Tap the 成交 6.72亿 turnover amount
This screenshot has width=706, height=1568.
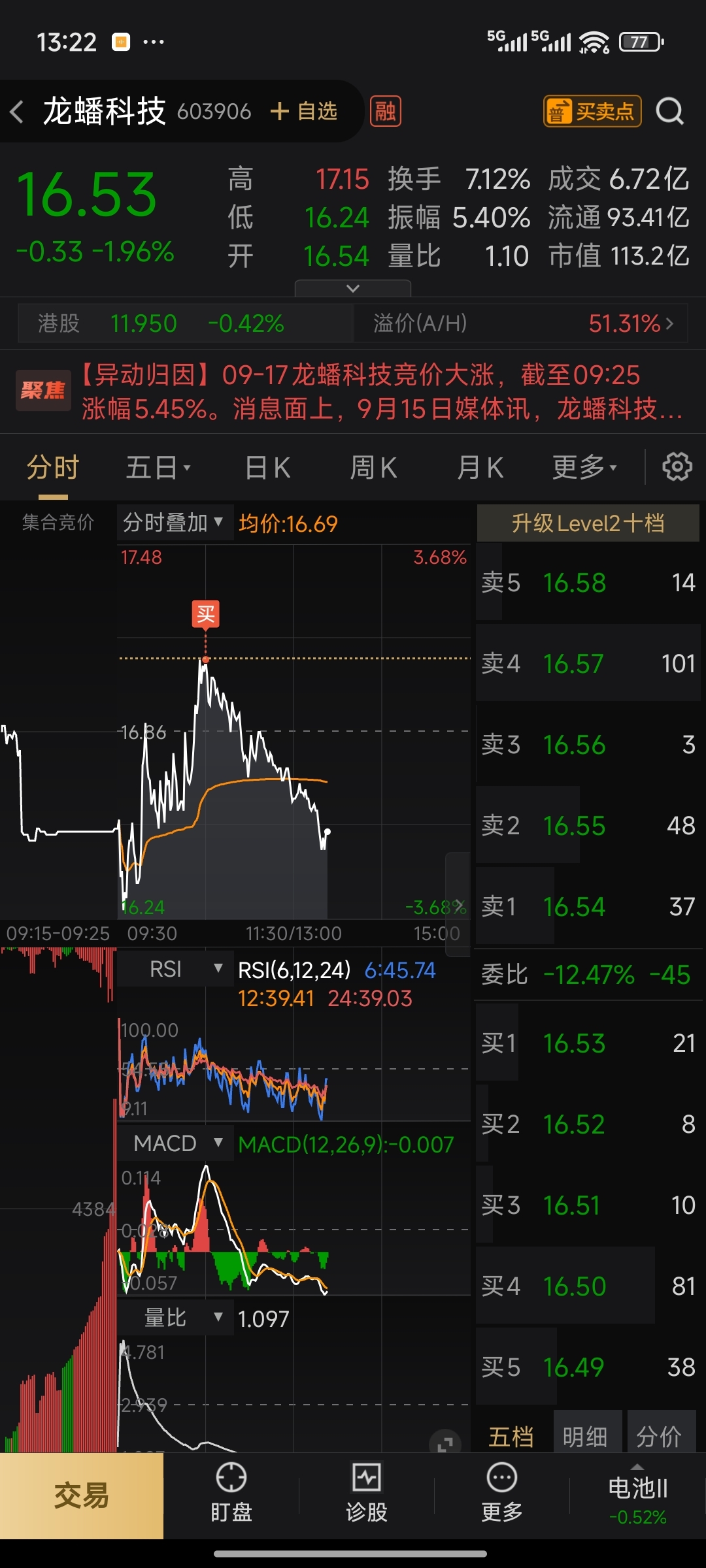(618, 179)
